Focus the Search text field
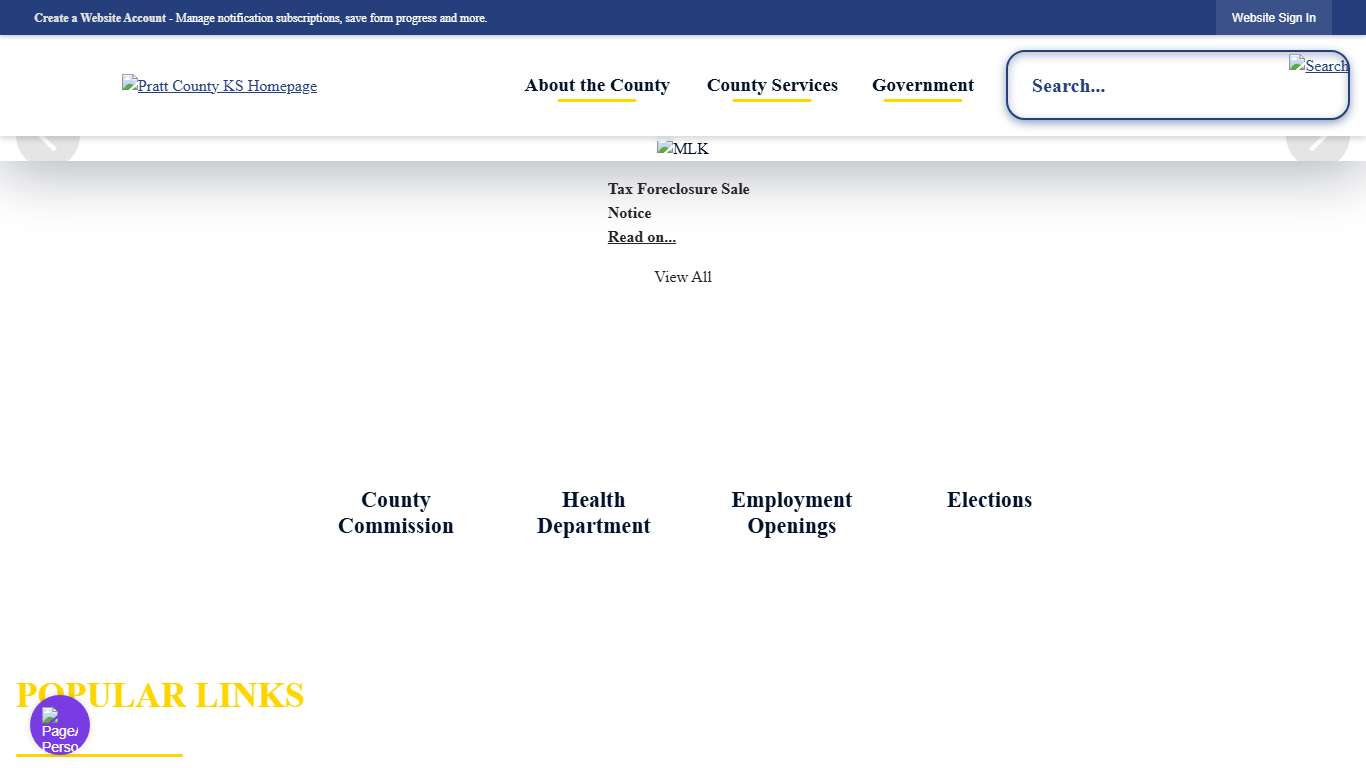Viewport: 1366px width, 768px height. [1150, 86]
